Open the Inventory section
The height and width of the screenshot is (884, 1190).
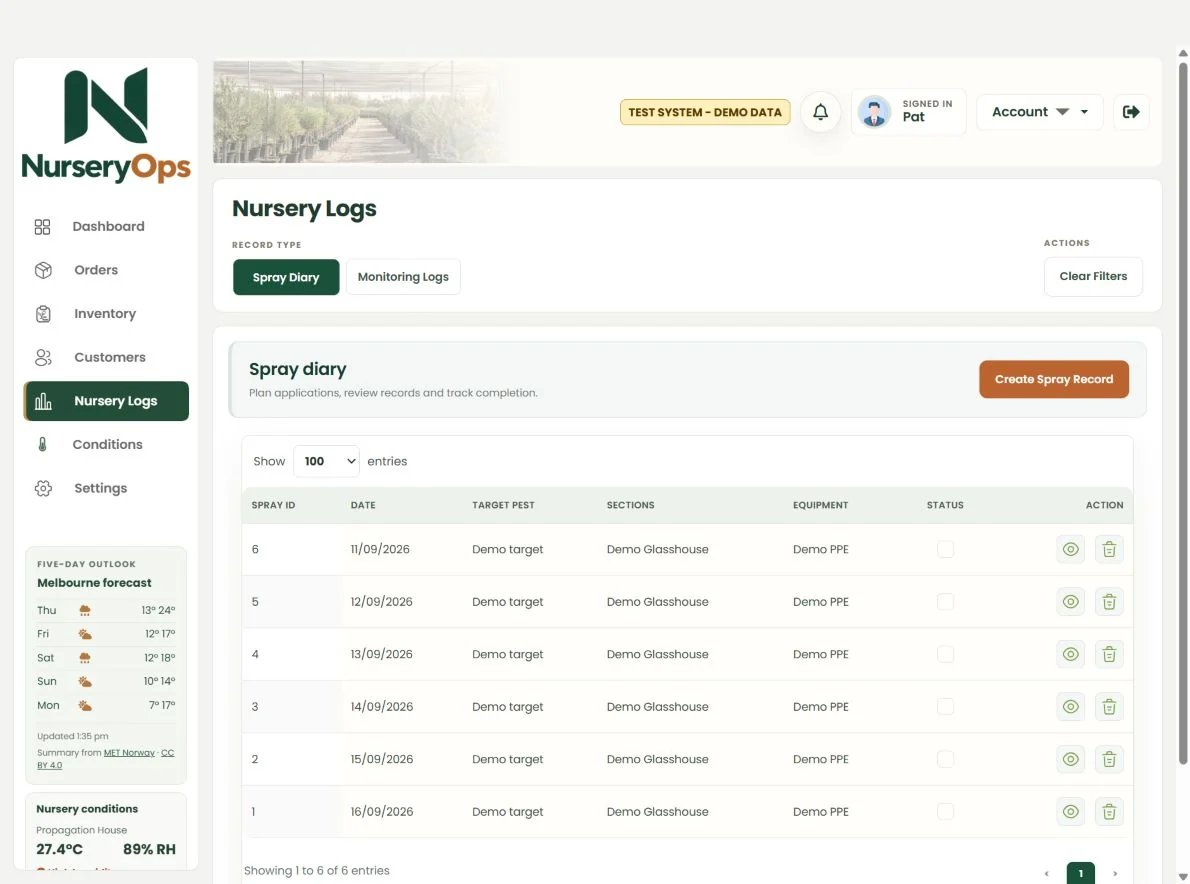click(x=106, y=313)
